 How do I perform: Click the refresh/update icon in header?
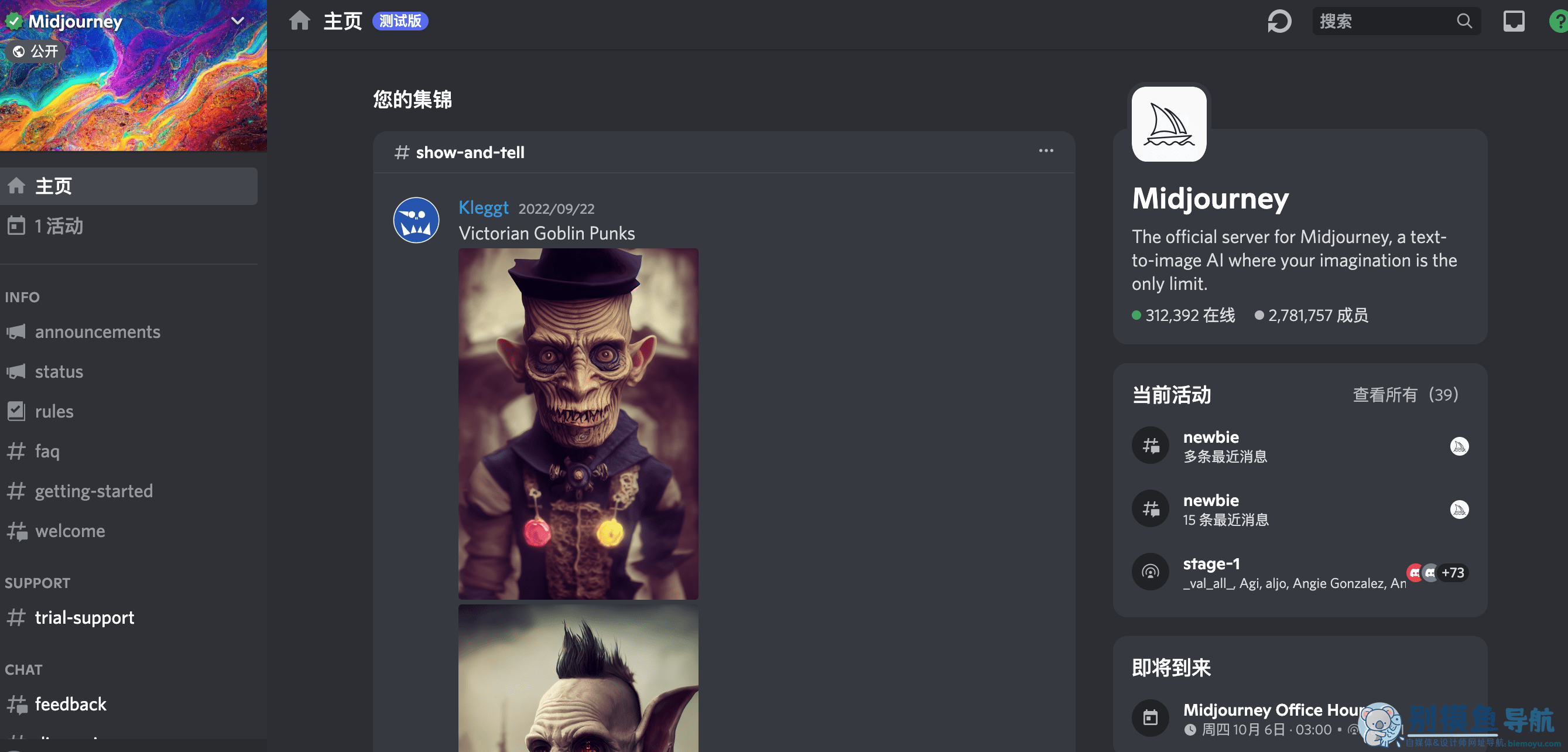(x=1279, y=21)
